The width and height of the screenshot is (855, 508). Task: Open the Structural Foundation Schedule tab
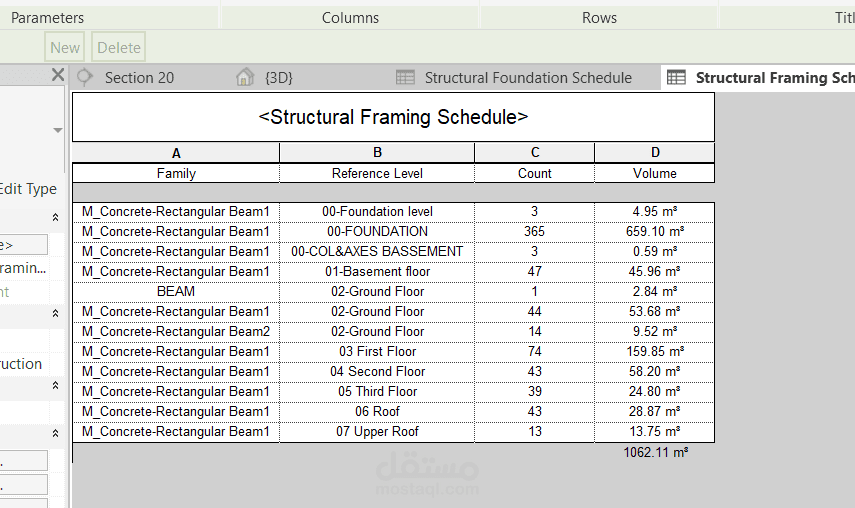click(x=528, y=77)
